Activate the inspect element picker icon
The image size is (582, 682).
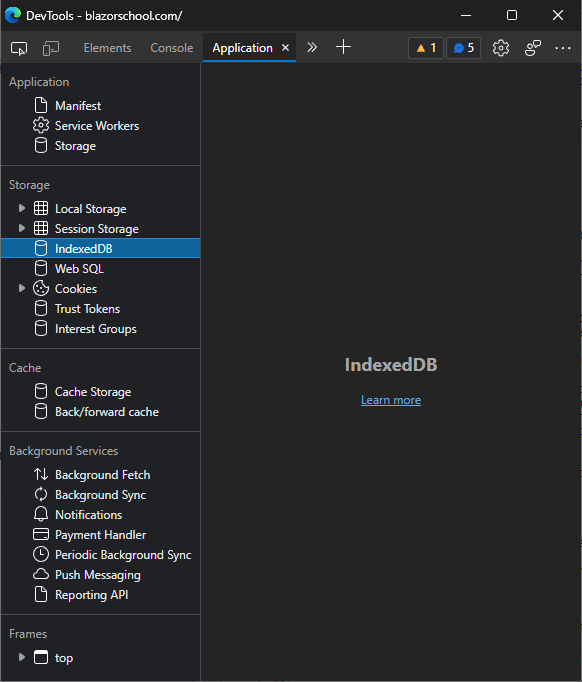tap(19, 48)
